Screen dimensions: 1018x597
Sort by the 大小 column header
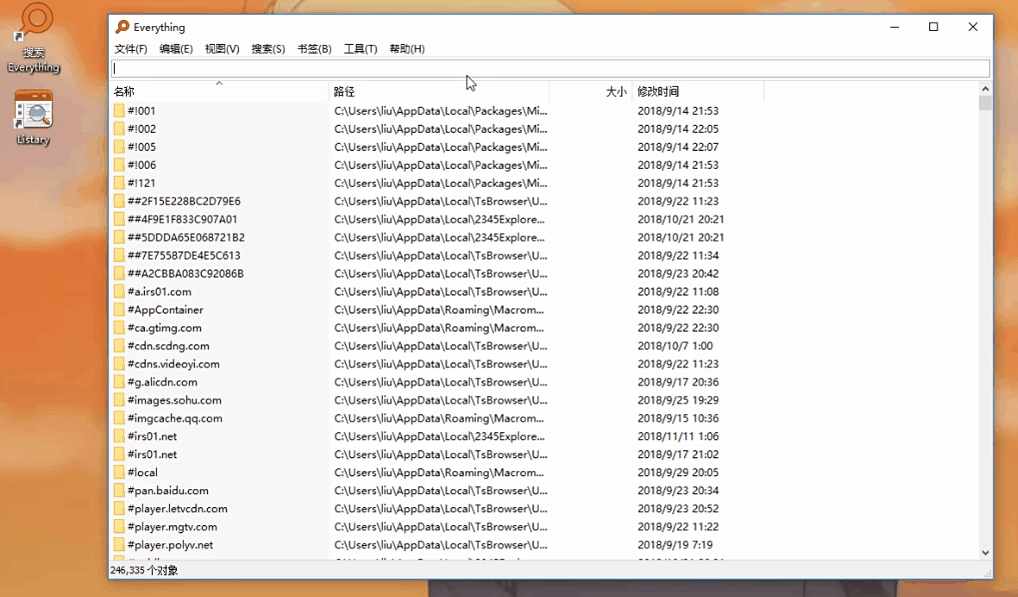(591, 91)
